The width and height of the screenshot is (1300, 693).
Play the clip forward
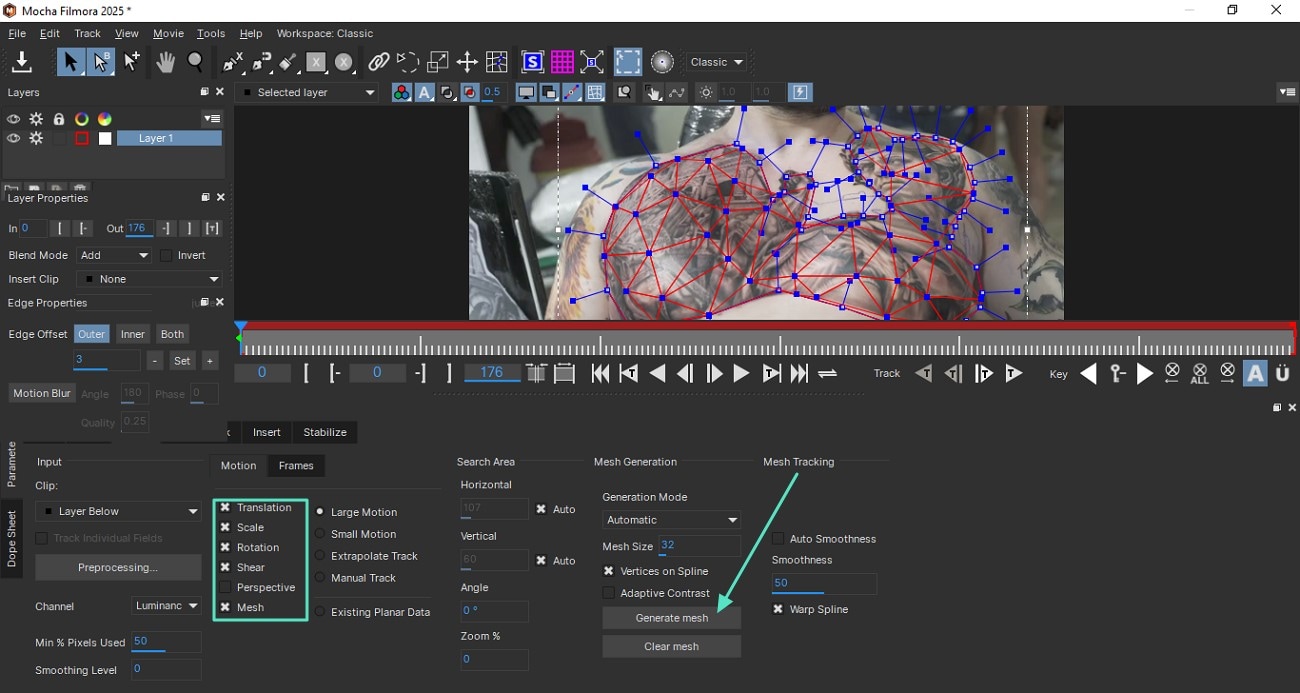(741, 374)
